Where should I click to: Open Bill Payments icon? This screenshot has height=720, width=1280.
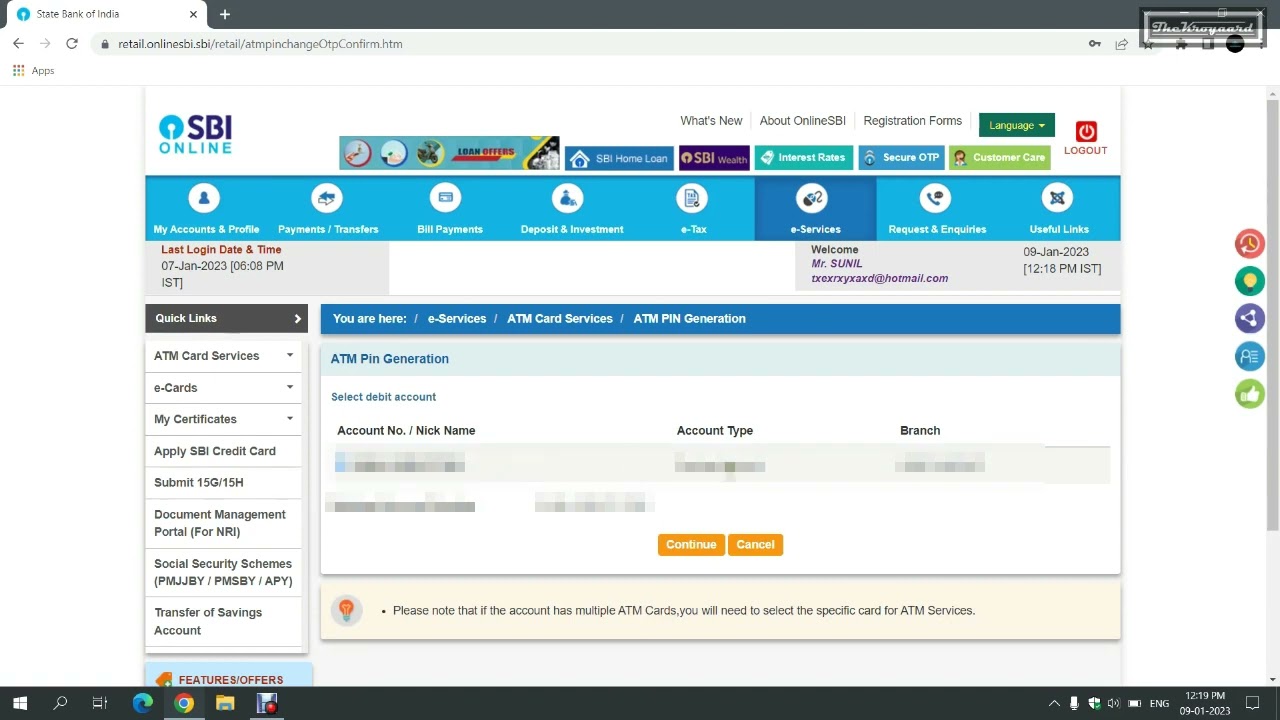[x=446, y=198]
